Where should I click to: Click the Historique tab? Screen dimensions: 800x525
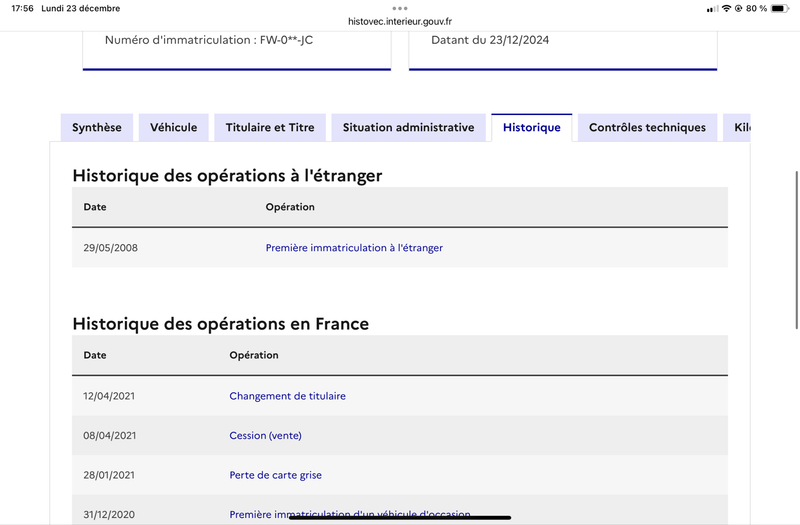click(x=532, y=128)
